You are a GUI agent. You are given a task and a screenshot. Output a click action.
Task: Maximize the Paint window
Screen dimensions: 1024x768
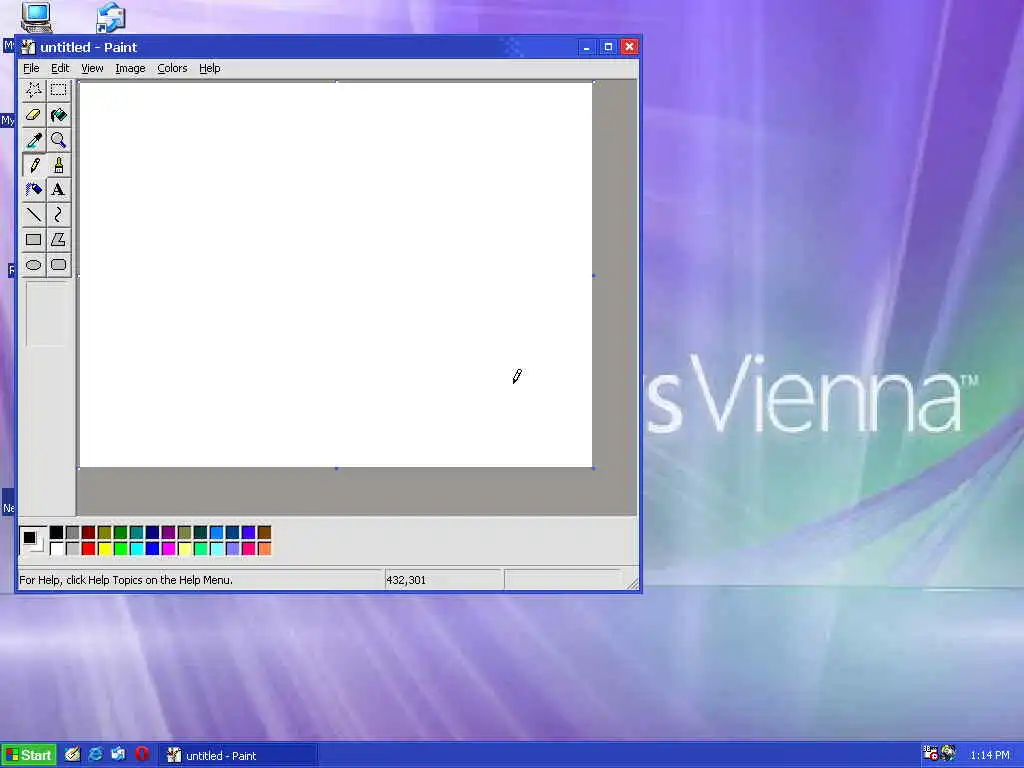point(608,47)
